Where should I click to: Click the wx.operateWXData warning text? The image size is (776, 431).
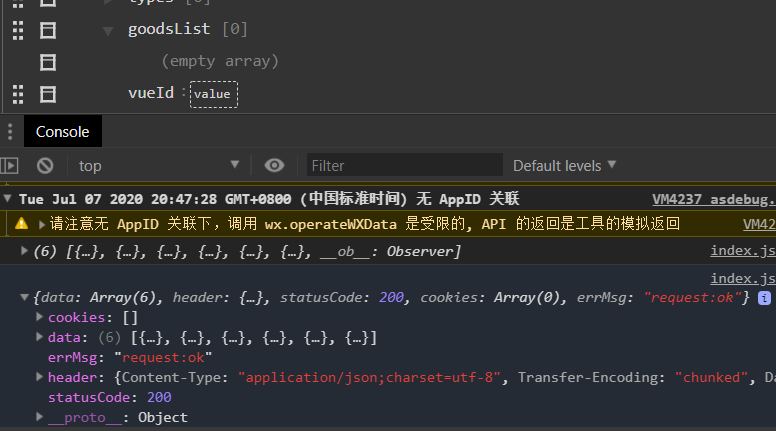(331, 224)
